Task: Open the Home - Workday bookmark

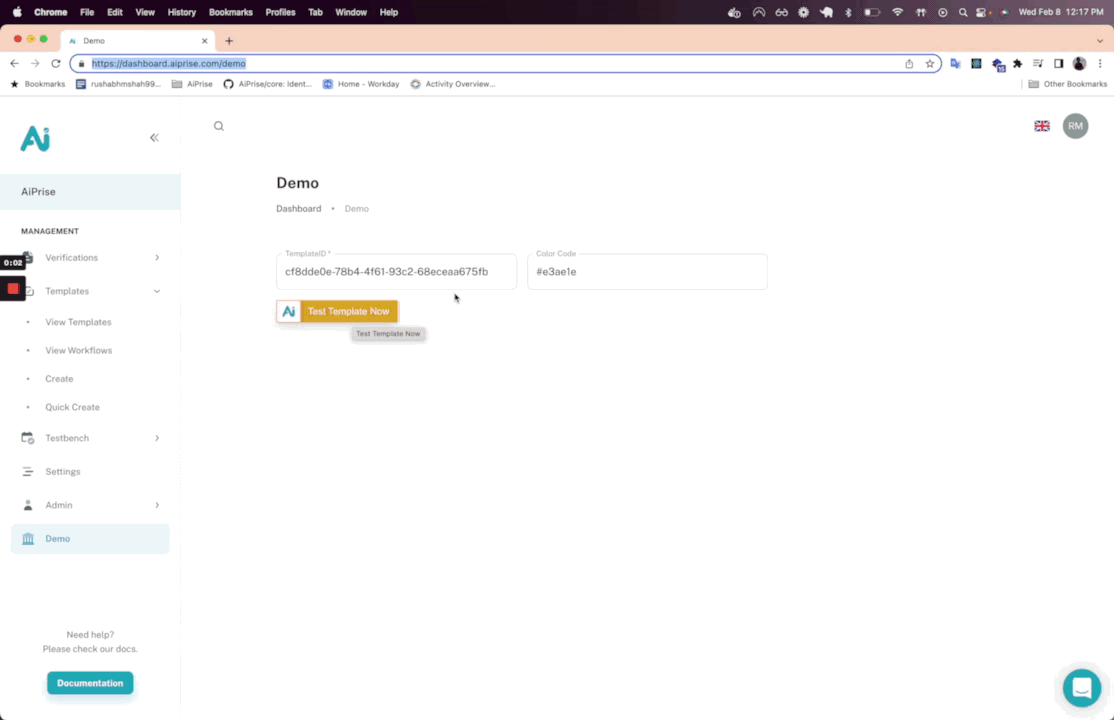Action: click(361, 84)
